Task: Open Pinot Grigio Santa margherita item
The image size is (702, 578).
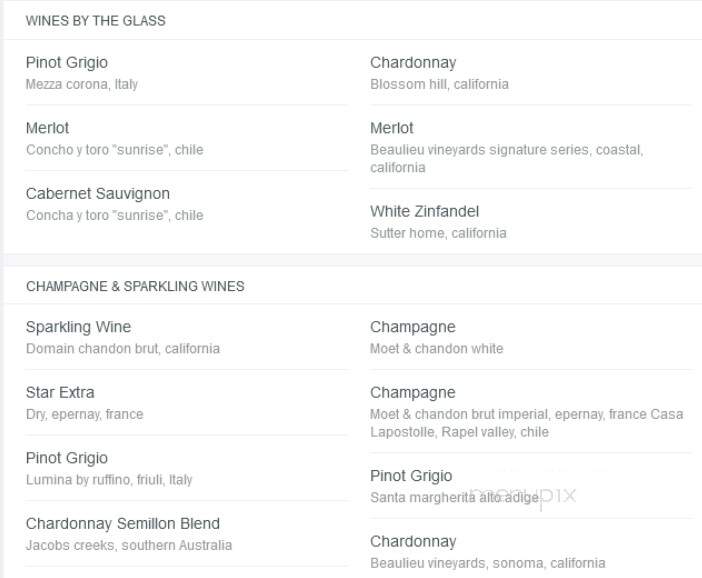Action: coord(531,486)
